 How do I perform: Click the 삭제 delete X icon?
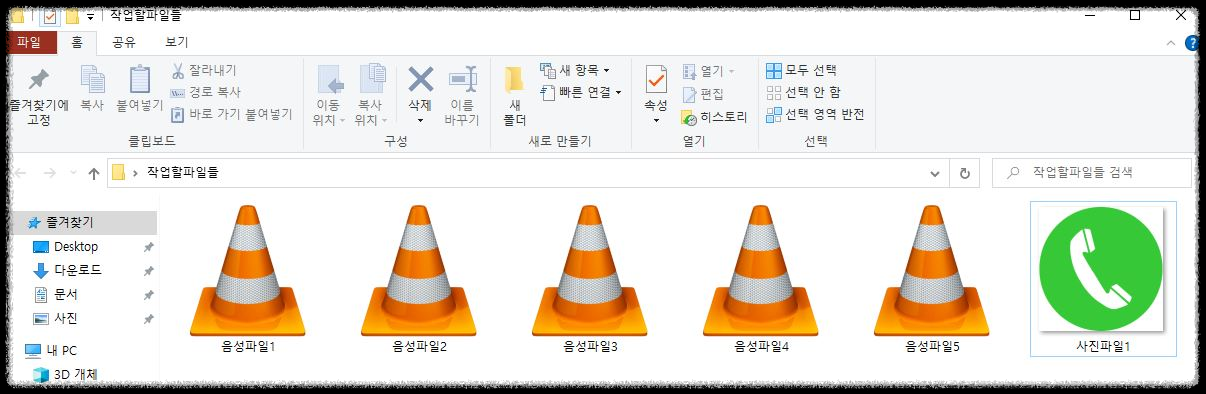tap(421, 79)
